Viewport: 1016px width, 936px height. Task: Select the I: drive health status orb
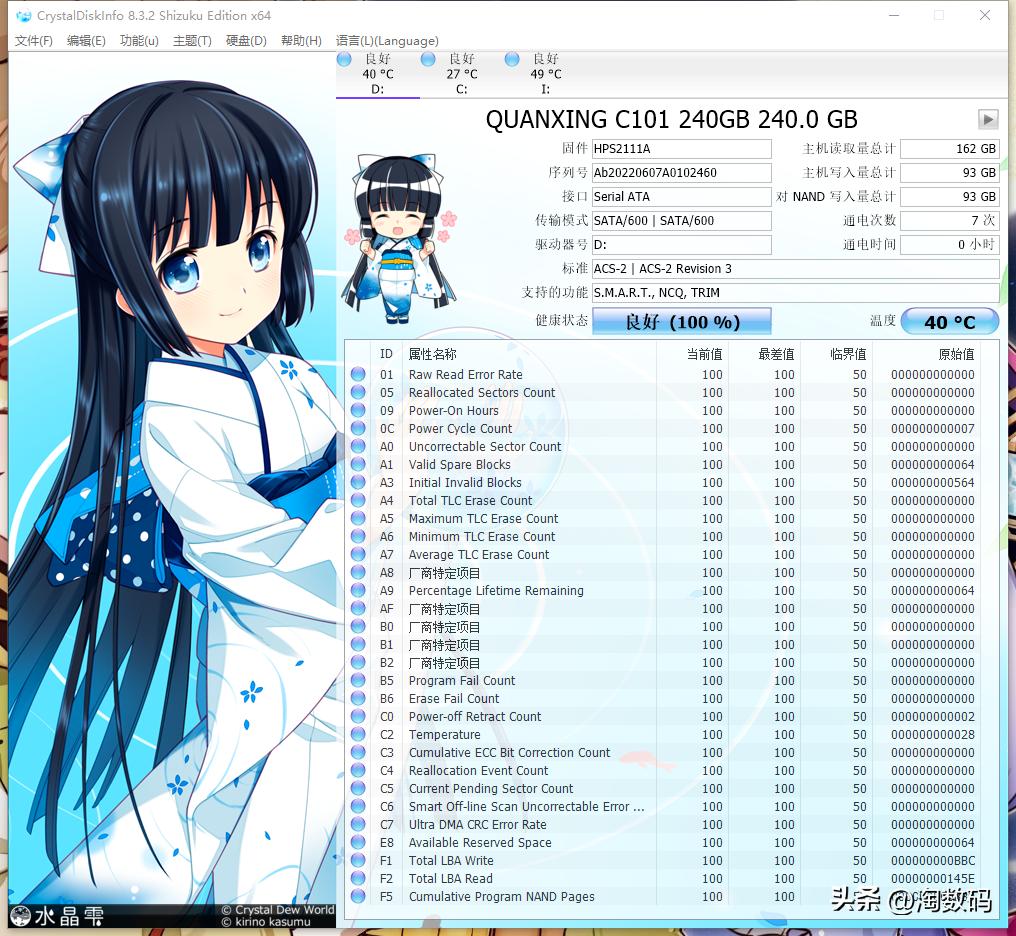pyautogui.click(x=512, y=60)
